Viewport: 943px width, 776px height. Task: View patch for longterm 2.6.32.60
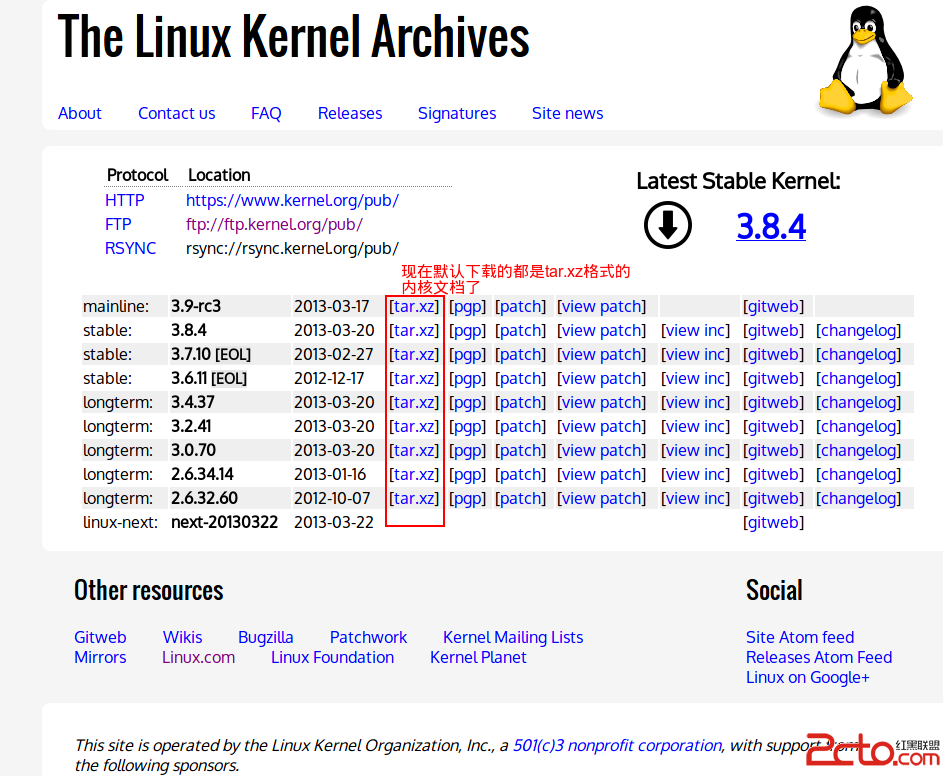pos(601,498)
